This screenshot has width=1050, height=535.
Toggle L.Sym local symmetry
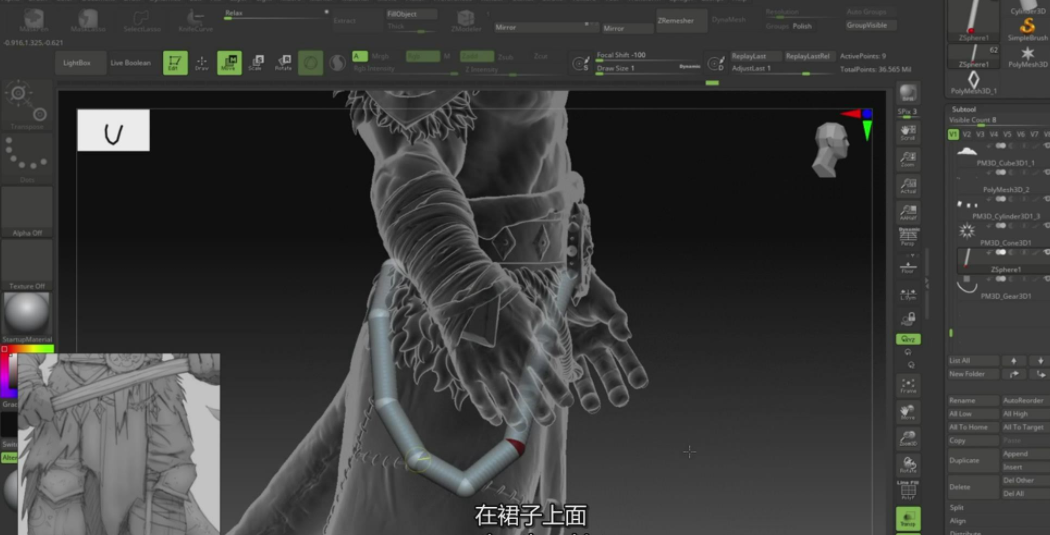tap(908, 293)
